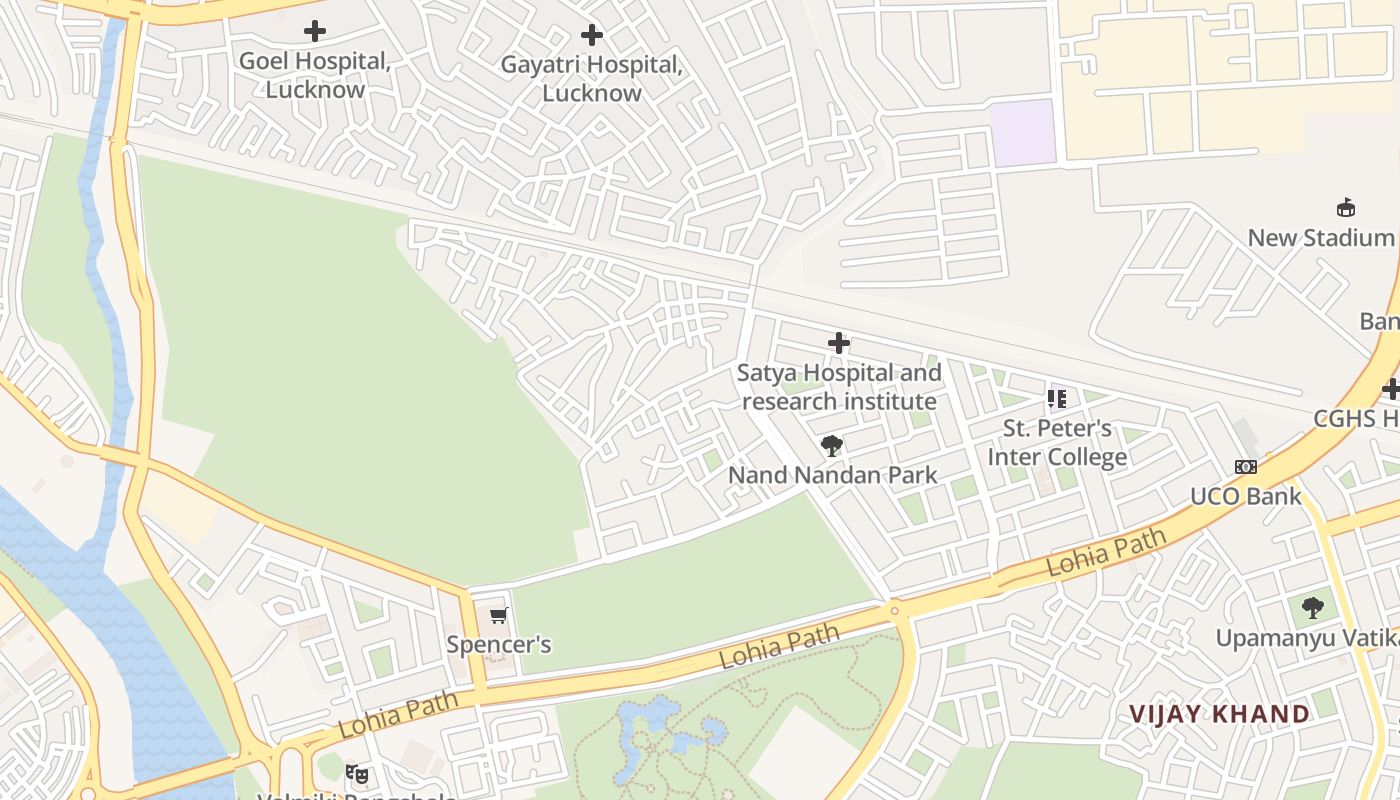This screenshot has width=1400, height=800.
Task: Select St. Peter's Inter College school icon
Action: click(1057, 400)
